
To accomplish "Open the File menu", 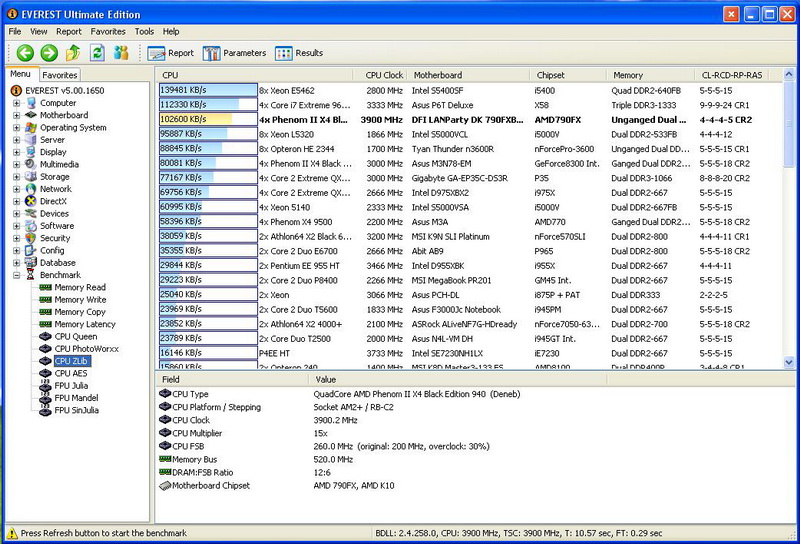I will (x=15, y=32).
